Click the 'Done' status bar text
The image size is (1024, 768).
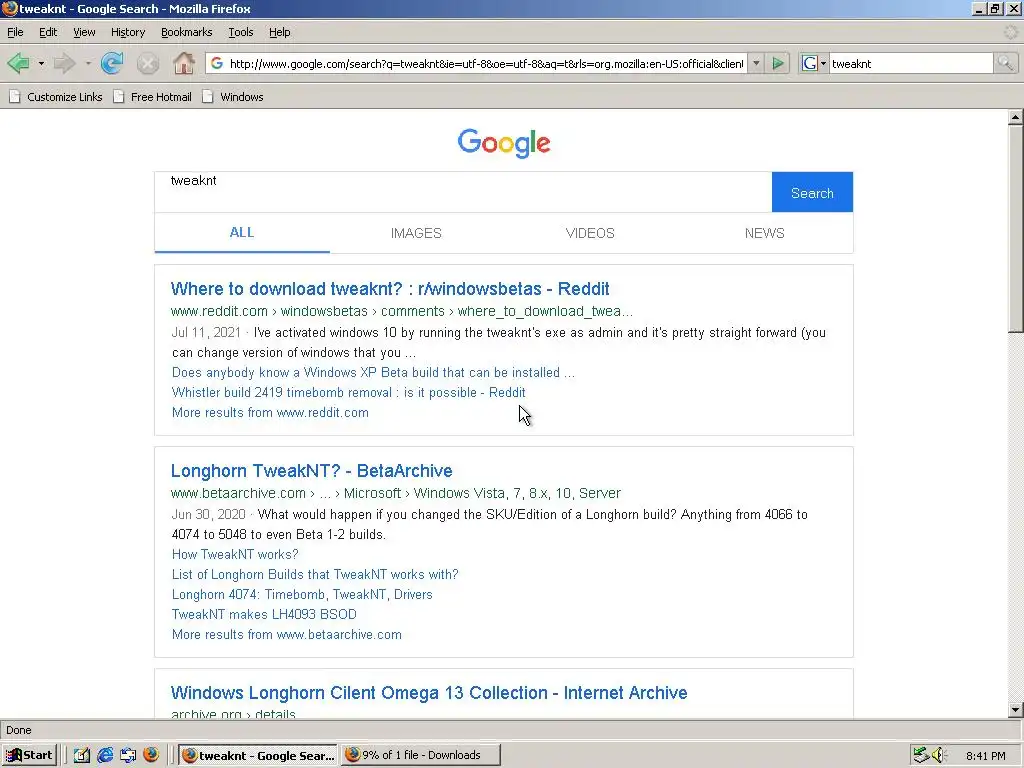(x=19, y=730)
